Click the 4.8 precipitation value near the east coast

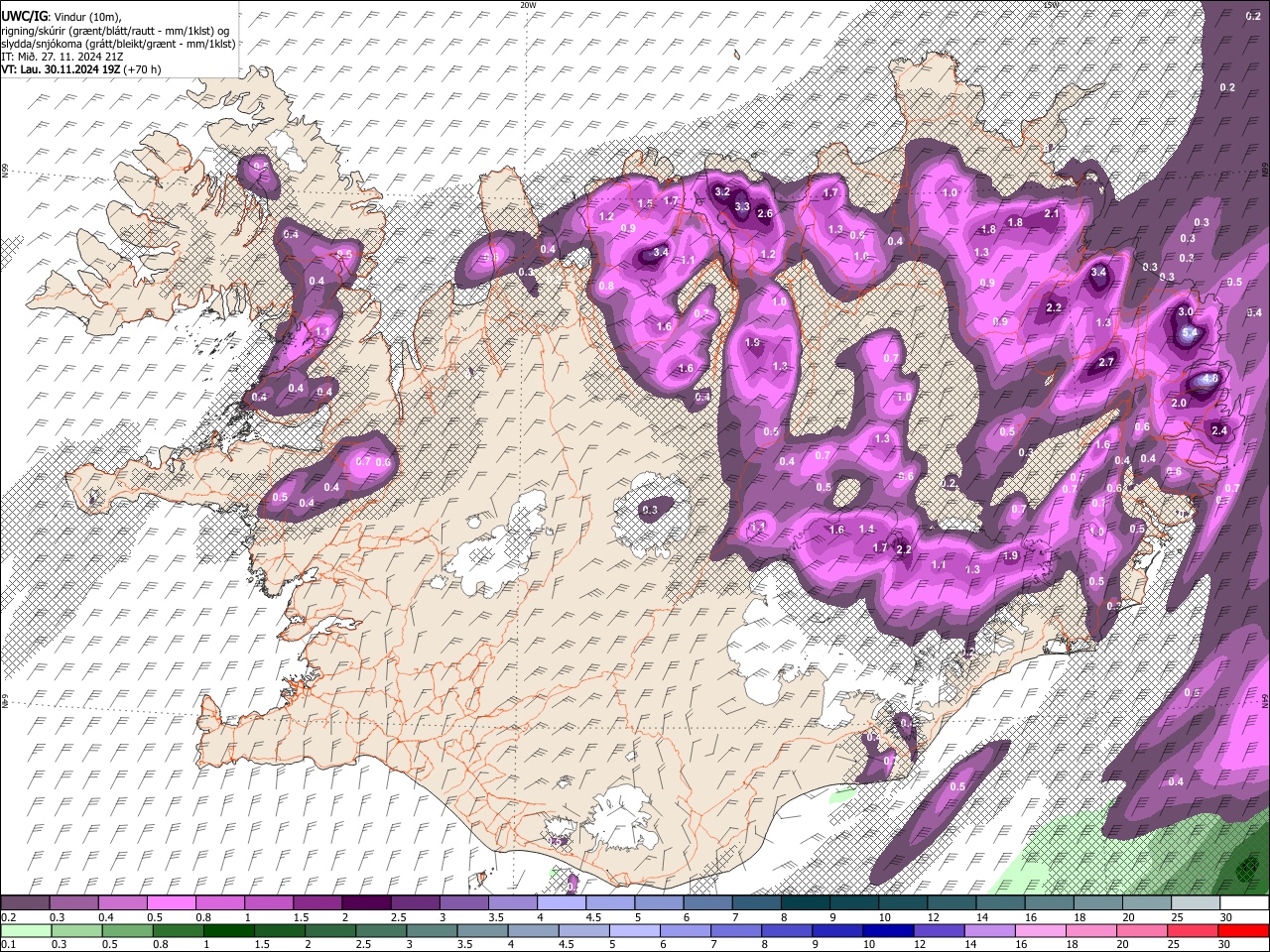(1210, 379)
